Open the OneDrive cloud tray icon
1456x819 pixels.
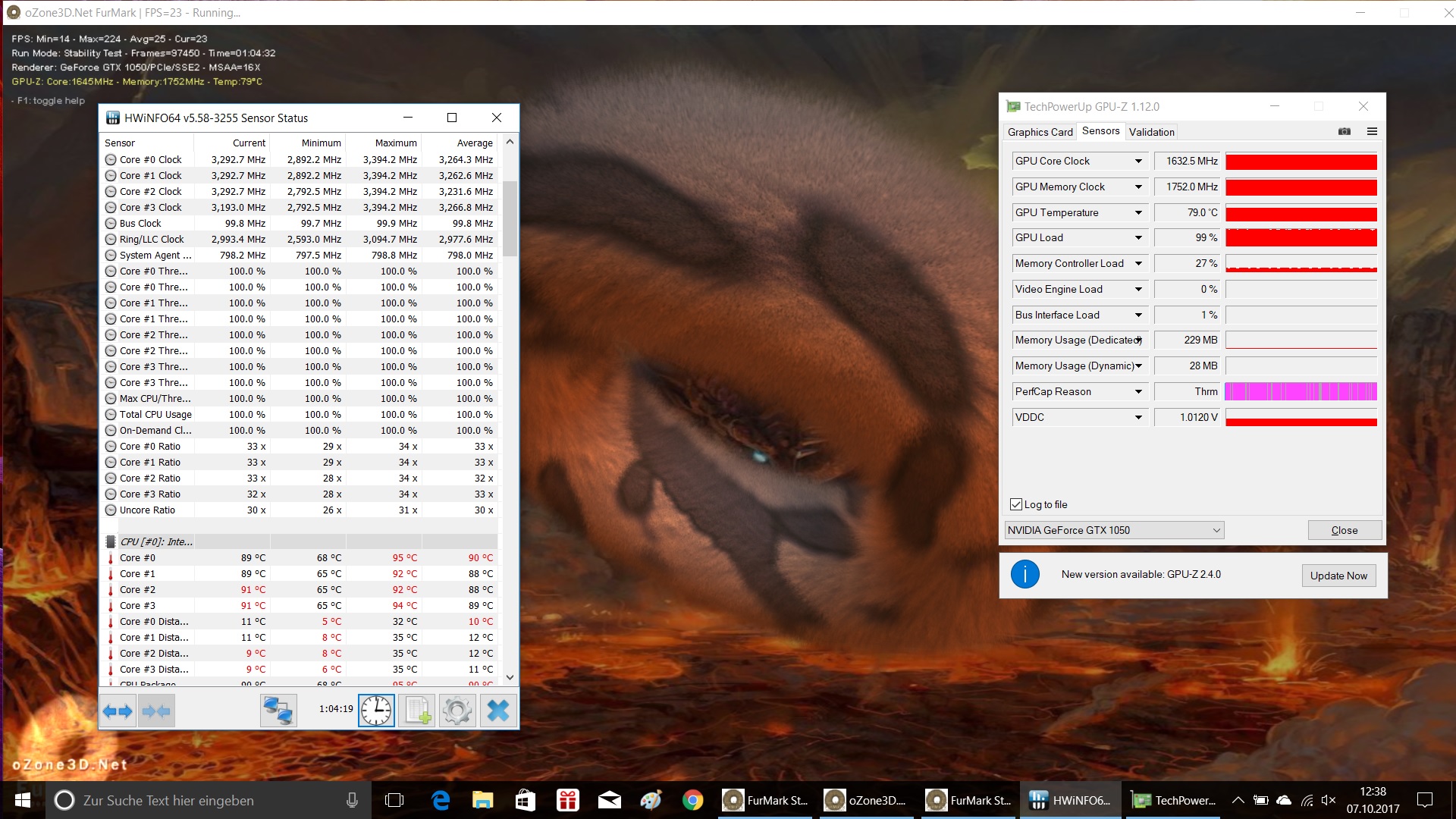1284,800
